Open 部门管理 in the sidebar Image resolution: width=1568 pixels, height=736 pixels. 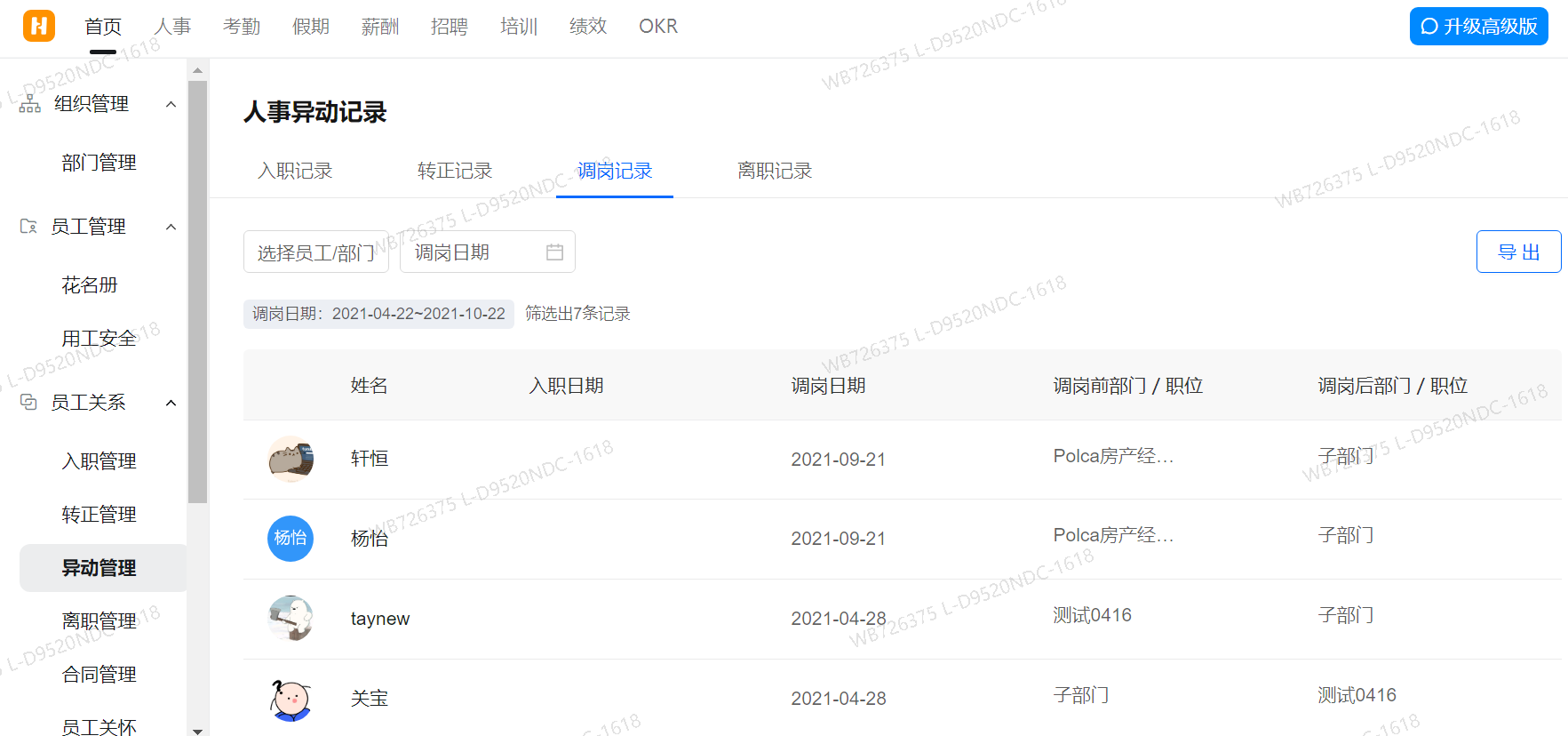[x=99, y=163]
